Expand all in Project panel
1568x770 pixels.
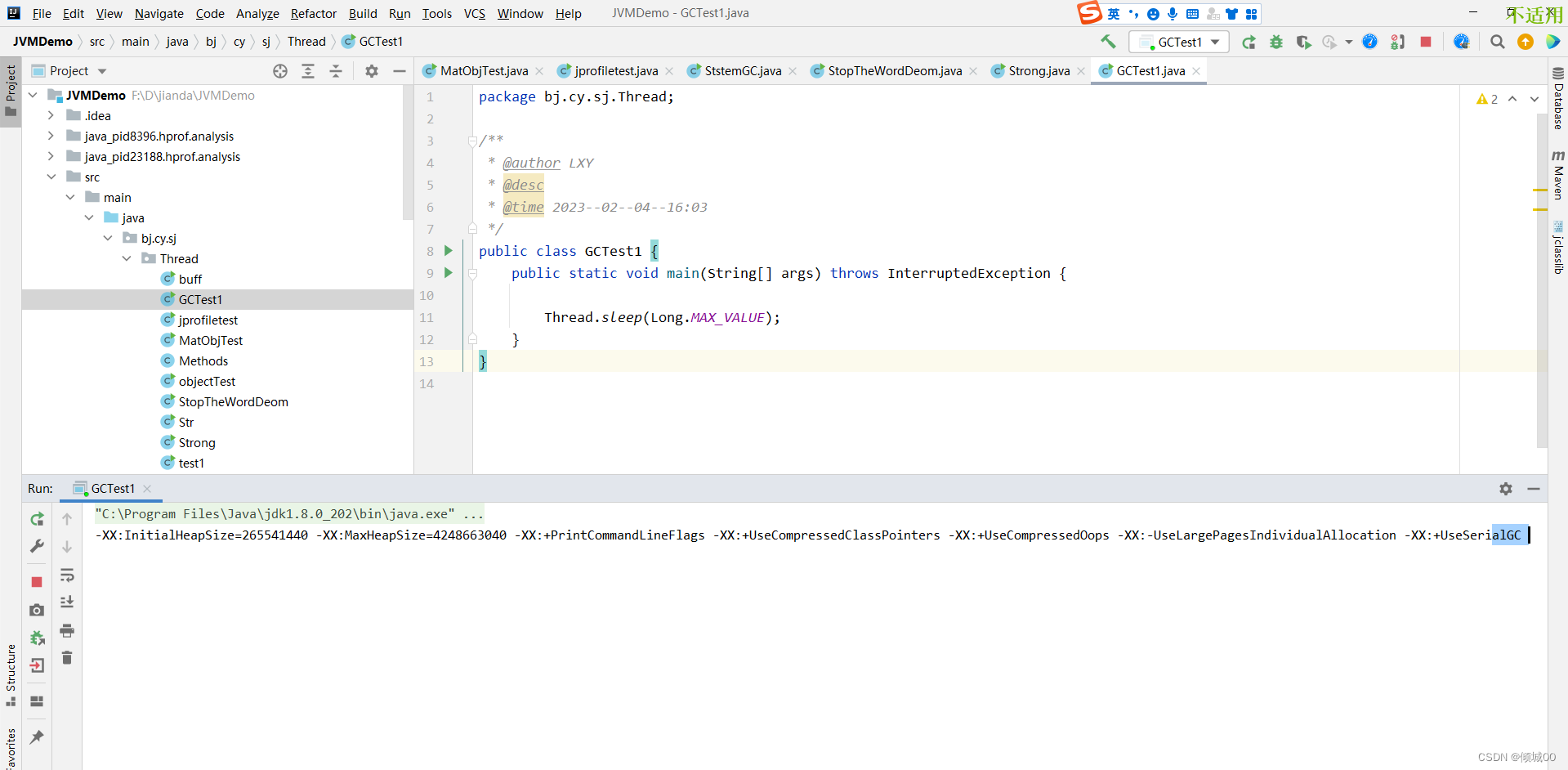(308, 71)
